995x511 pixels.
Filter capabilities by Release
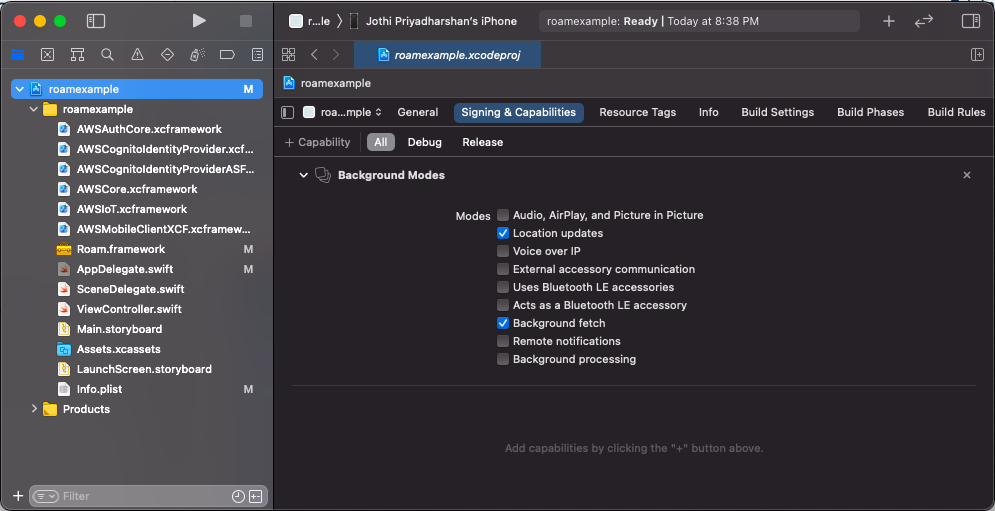482,142
